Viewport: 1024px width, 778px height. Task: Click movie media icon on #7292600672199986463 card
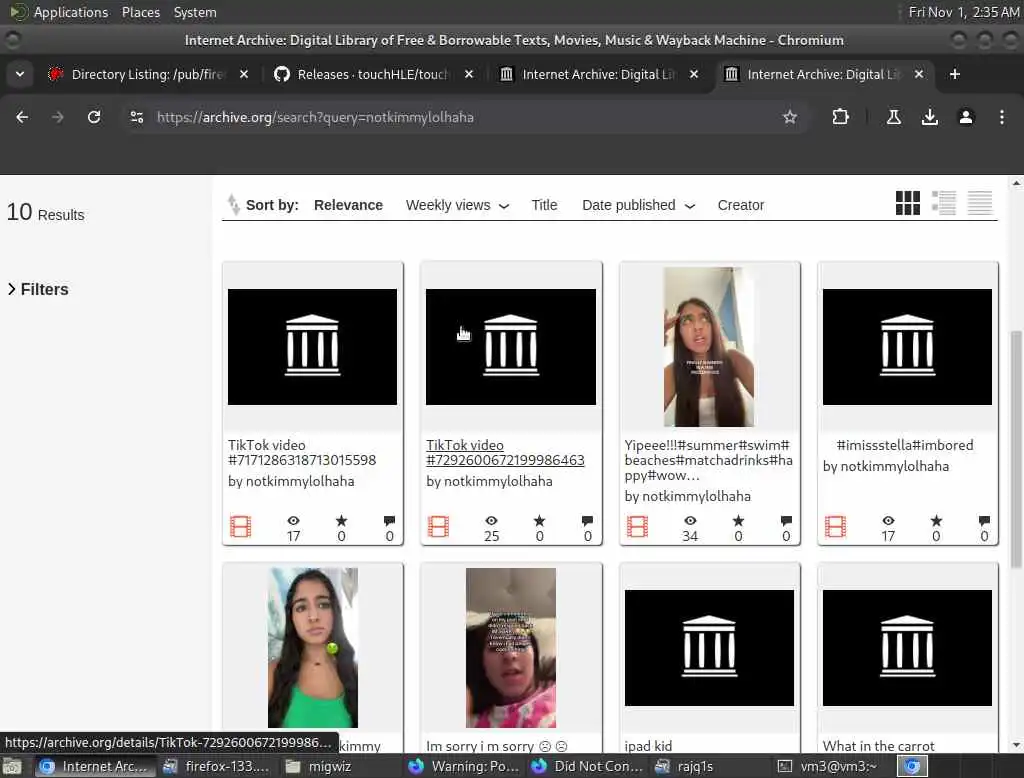pos(438,527)
